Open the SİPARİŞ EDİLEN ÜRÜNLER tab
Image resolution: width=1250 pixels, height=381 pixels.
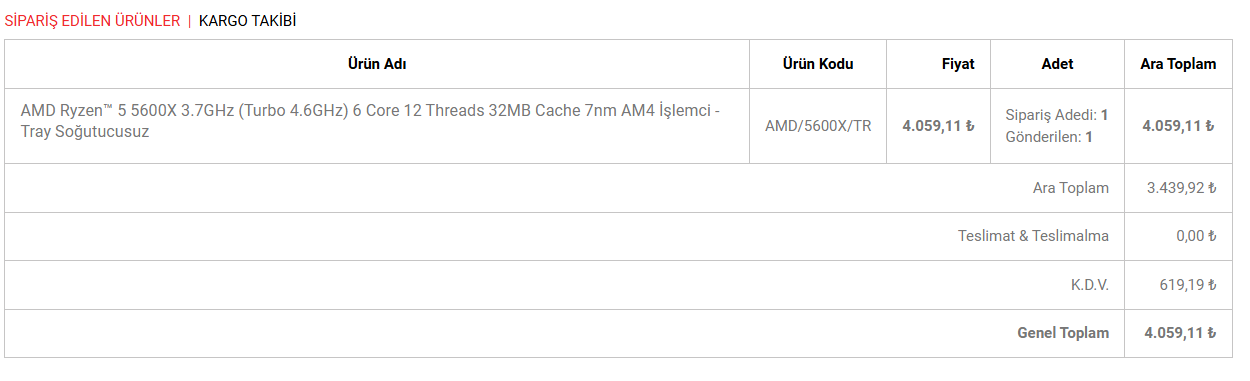tap(92, 20)
